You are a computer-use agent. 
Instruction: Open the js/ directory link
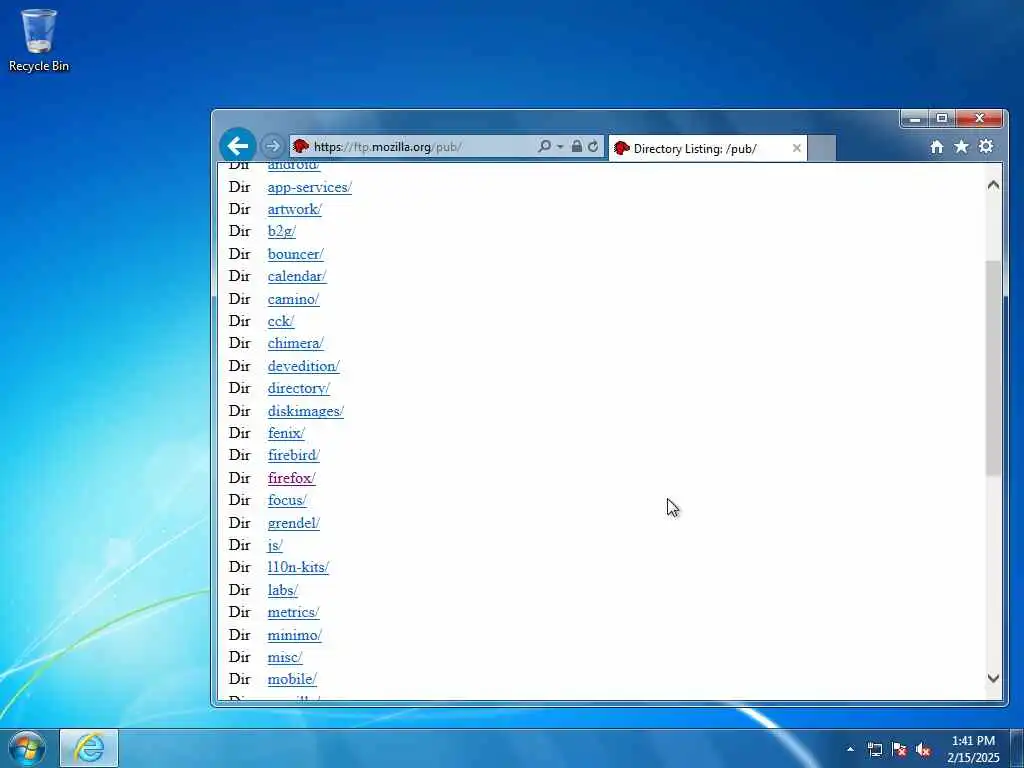(x=275, y=545)
